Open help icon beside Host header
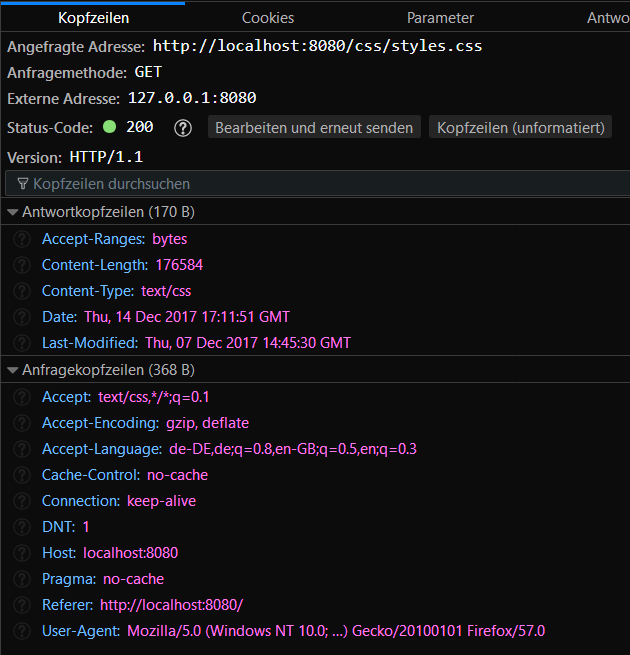 (22, 553)
